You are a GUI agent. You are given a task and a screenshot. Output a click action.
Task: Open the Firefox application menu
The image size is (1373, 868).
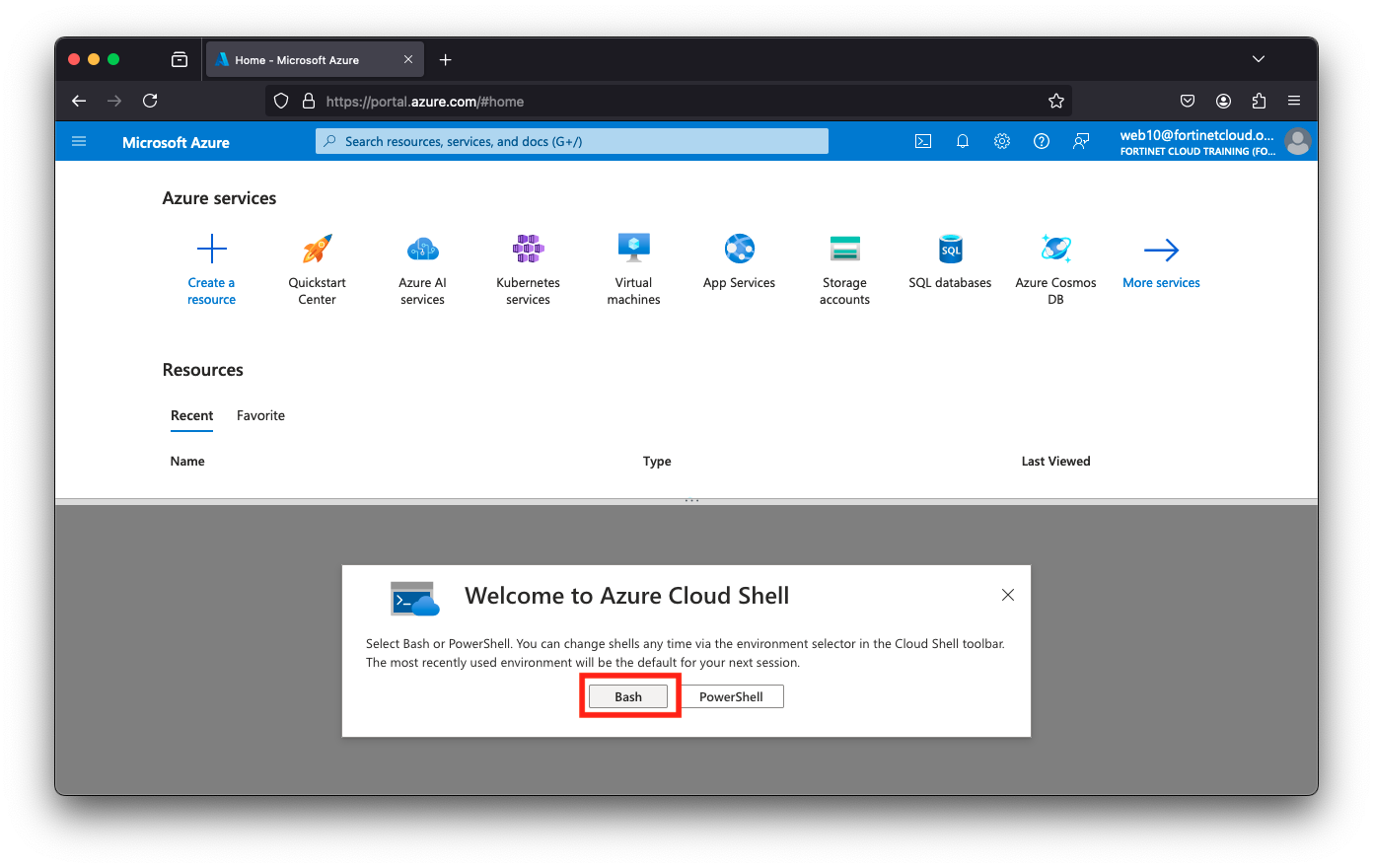point(1294,101)
